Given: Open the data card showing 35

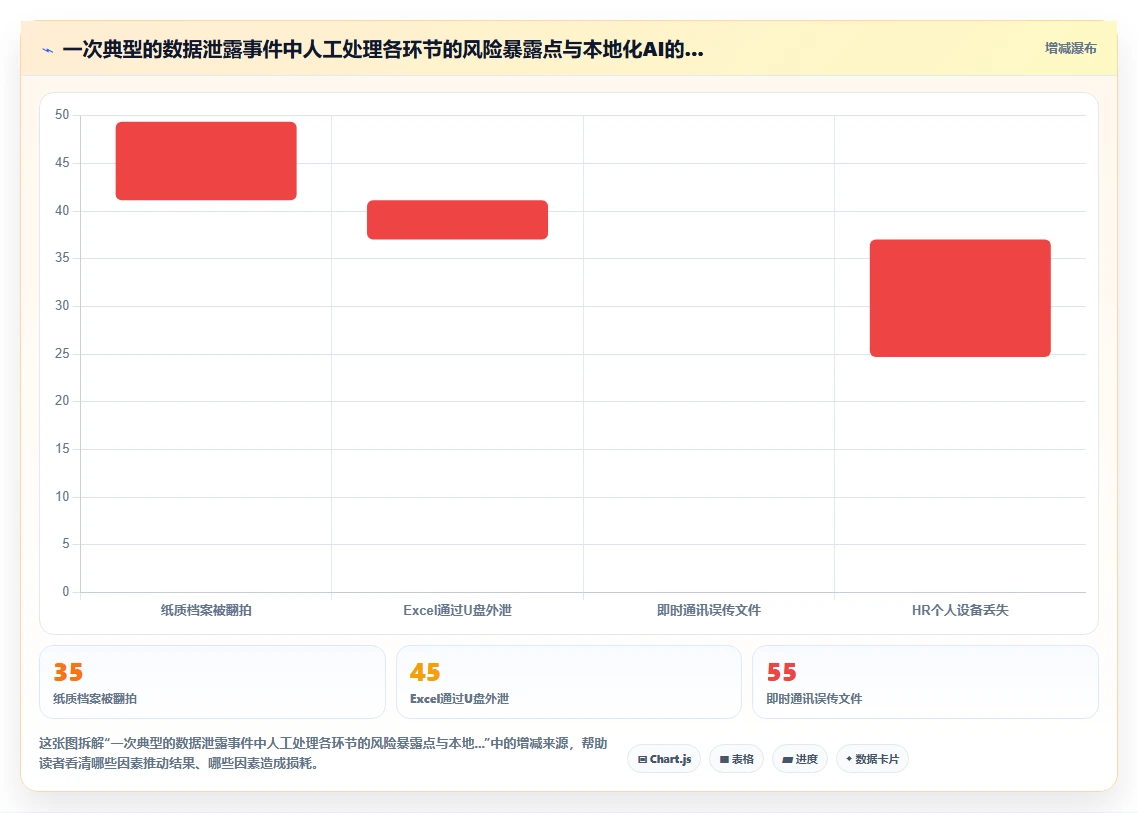Looking at the screenshot, I should 212,682.
